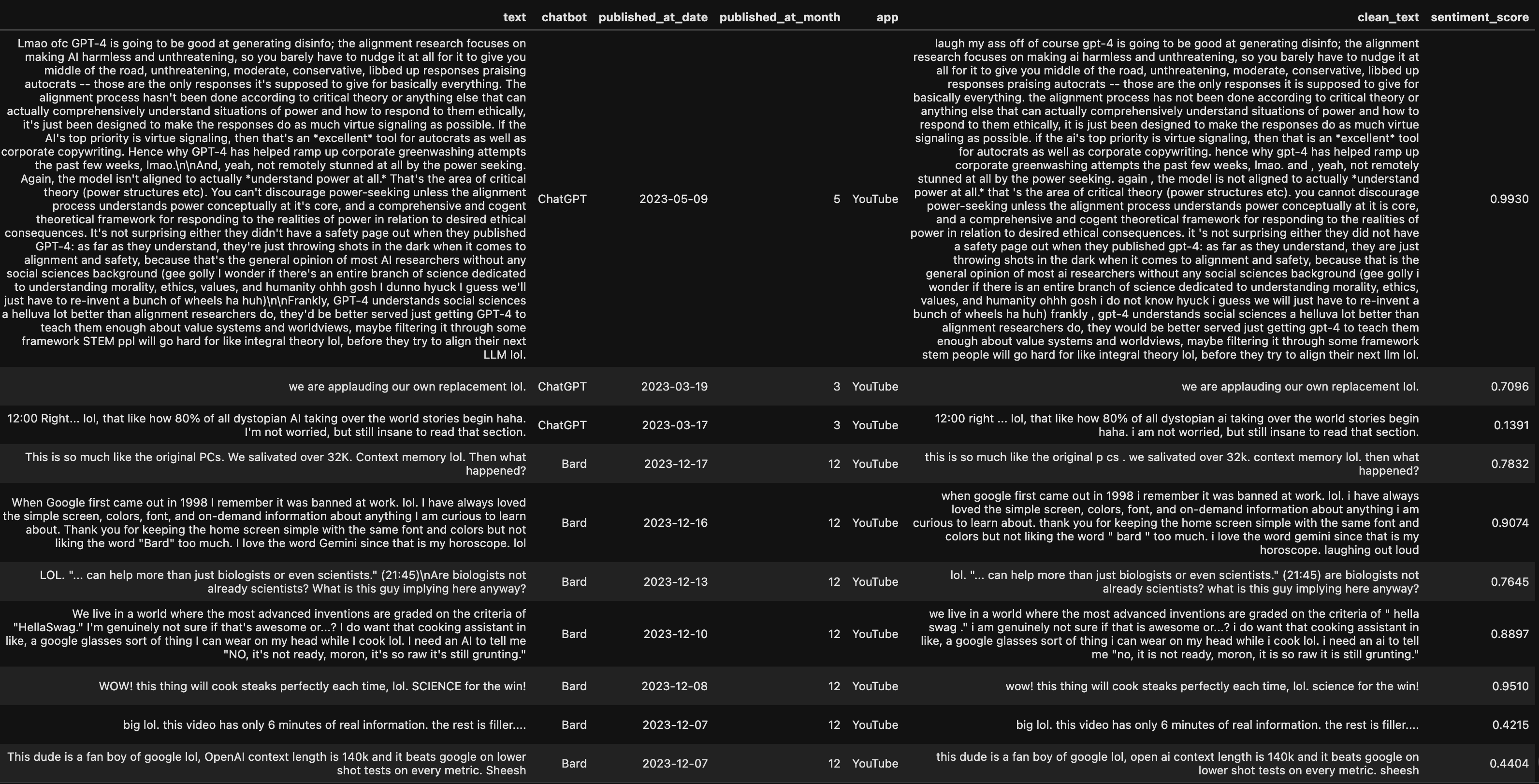Select the sentiment score 0.9930
This screenshot has height=784, width=1539.
pos(1509,199)
